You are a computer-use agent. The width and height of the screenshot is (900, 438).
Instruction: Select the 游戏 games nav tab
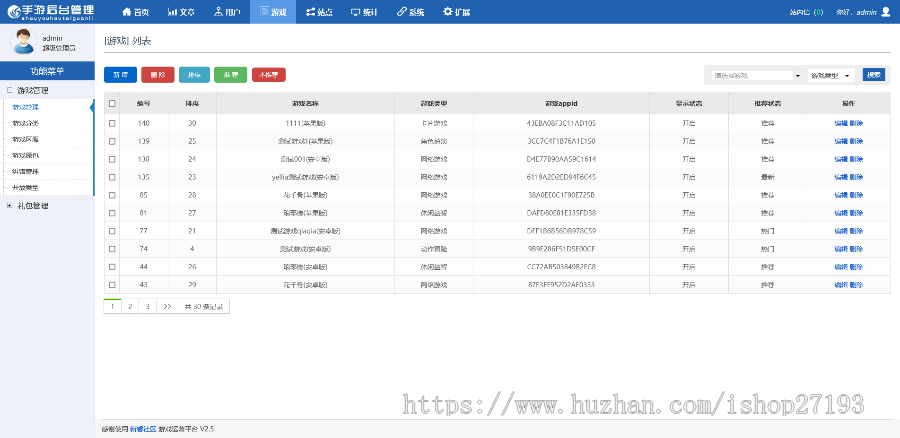[x=273, y=12]
